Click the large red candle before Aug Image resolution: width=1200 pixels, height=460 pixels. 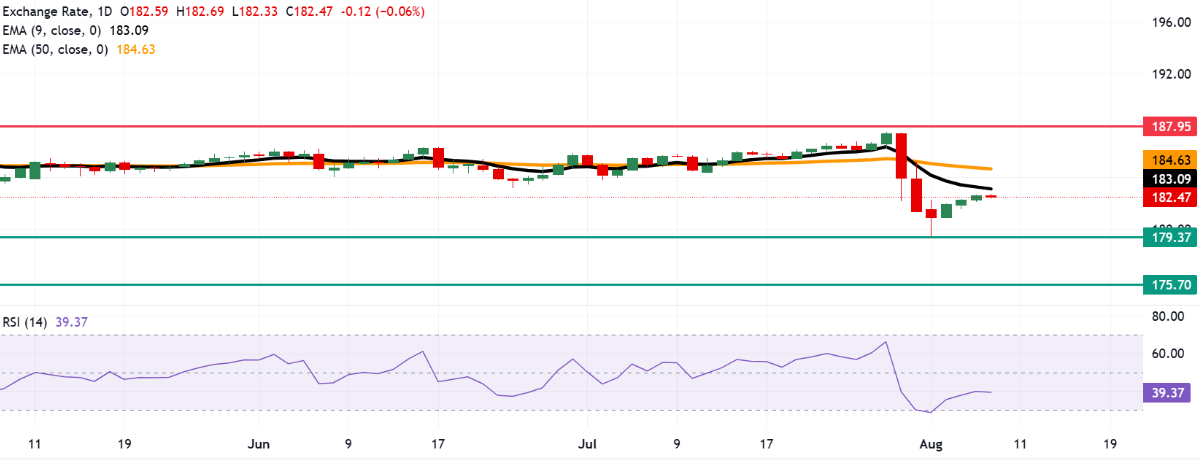(x=901, y=155)
